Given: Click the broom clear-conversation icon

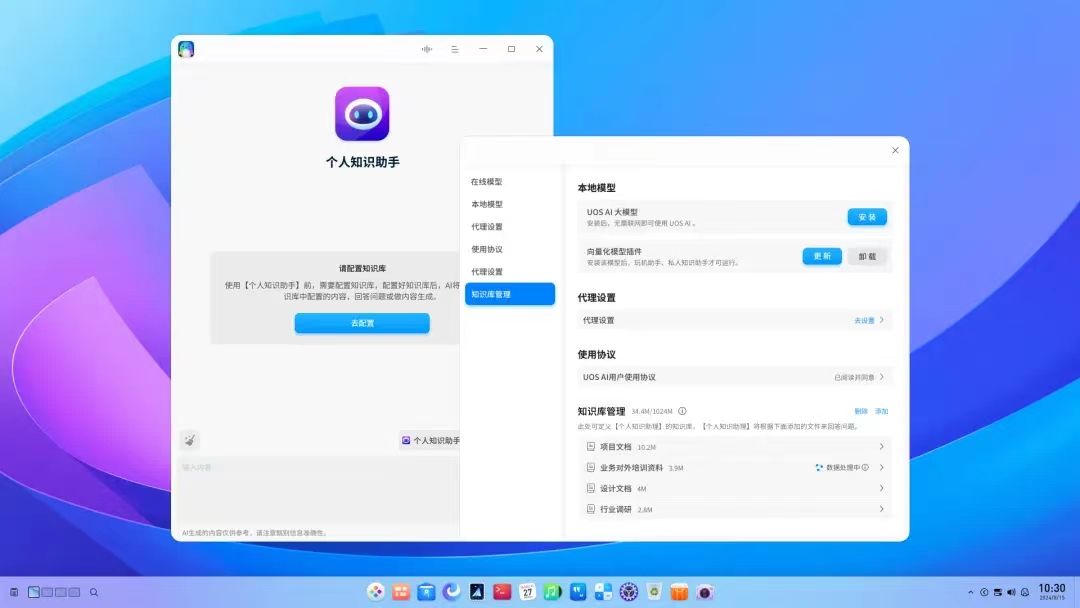Looking at the screenshot, I should pyautogui.click(x=189, y=440).
